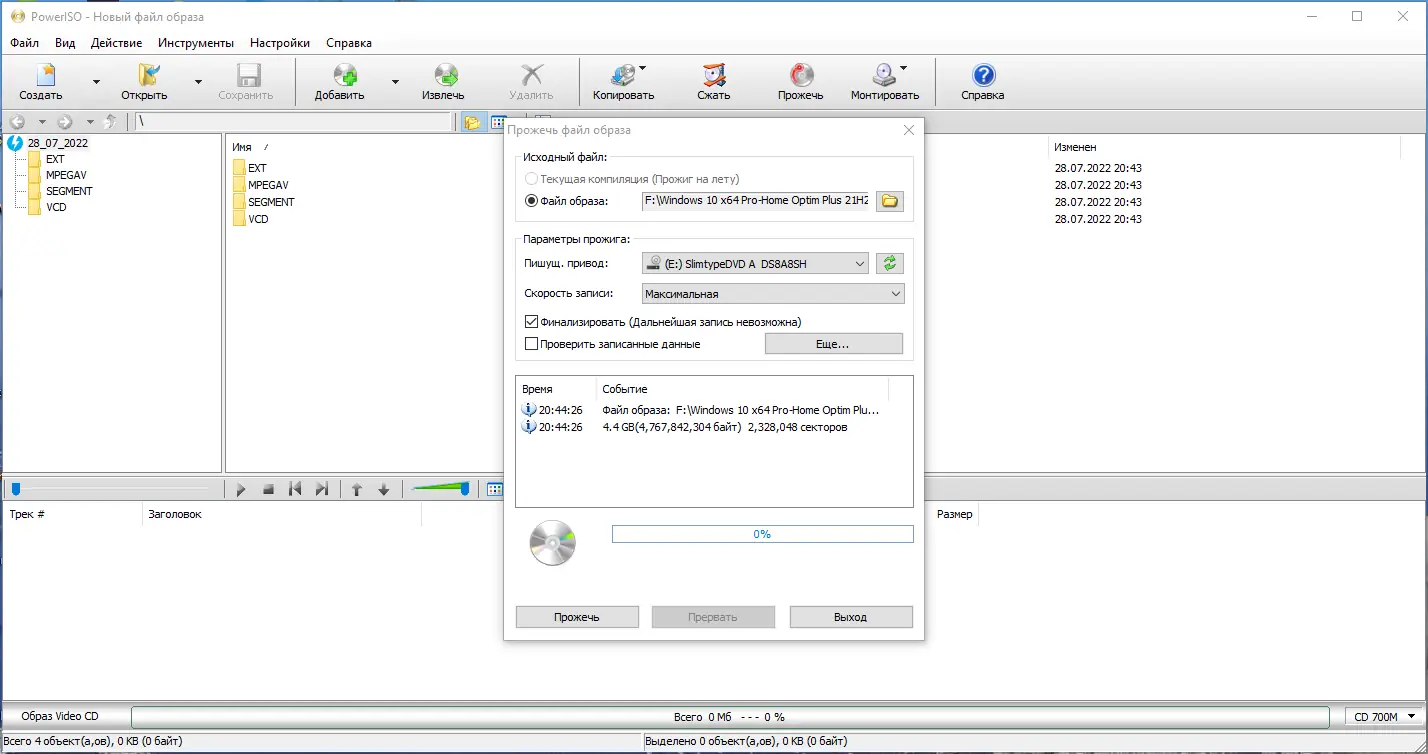Open the Настройки menu

(x=280, y=43)
